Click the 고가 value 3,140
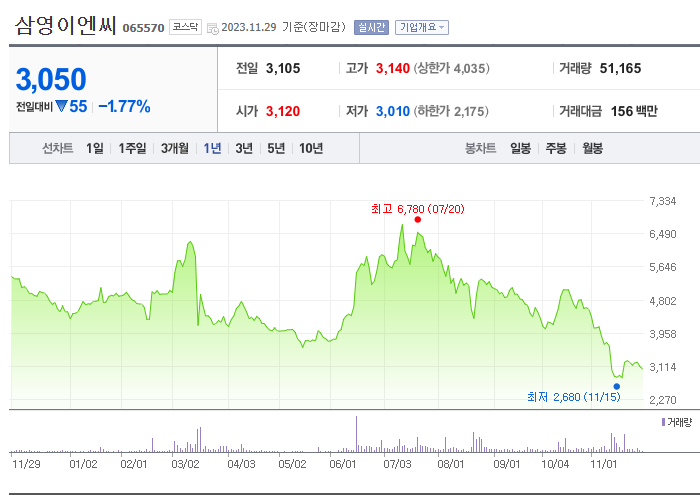 tap(392, 68)
